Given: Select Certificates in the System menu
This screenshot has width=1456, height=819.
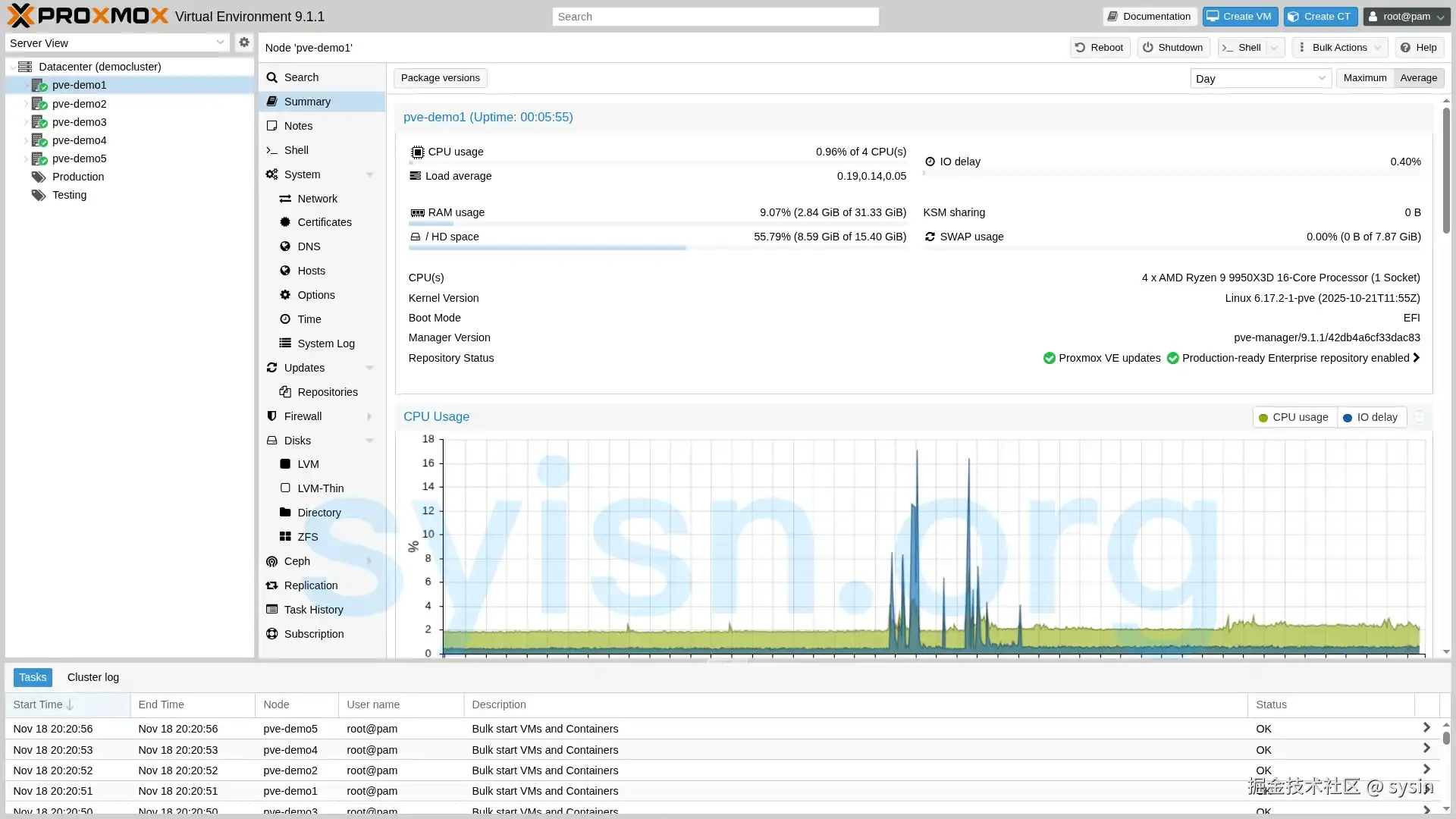Looking at the screenshot, I should click(x=324, y=221).
